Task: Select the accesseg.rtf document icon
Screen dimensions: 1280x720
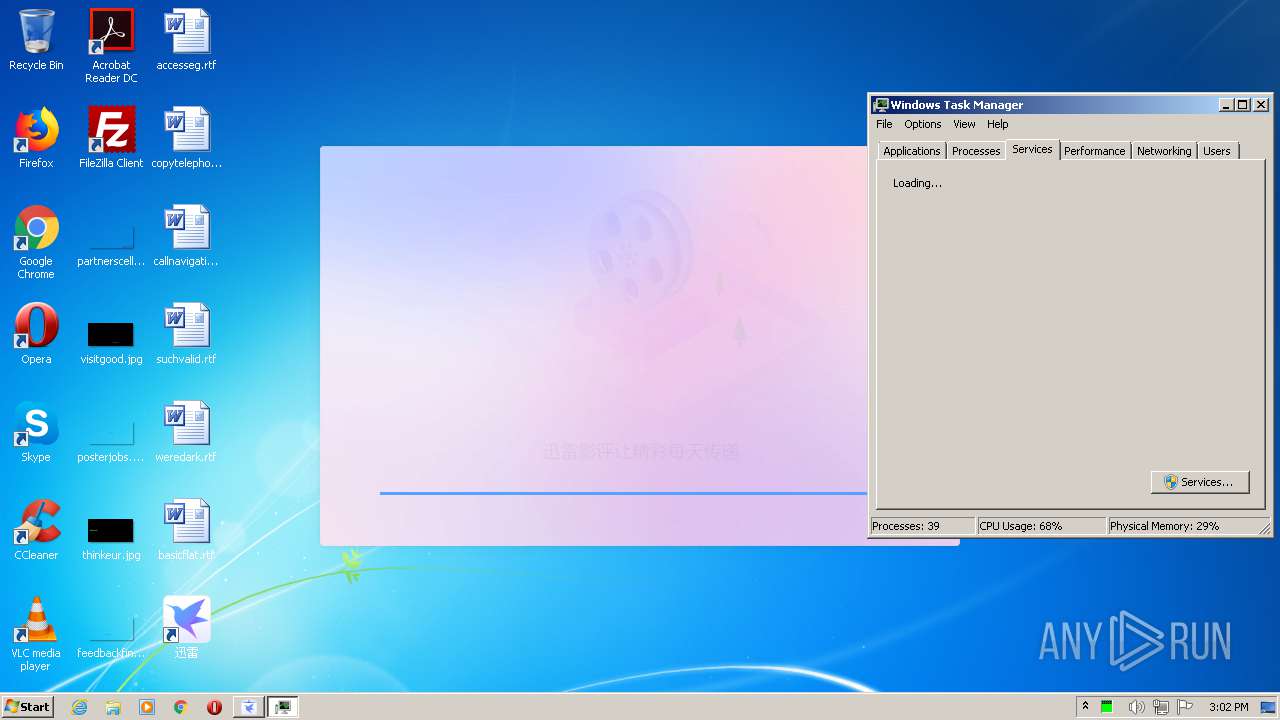Action: [186, 40]
